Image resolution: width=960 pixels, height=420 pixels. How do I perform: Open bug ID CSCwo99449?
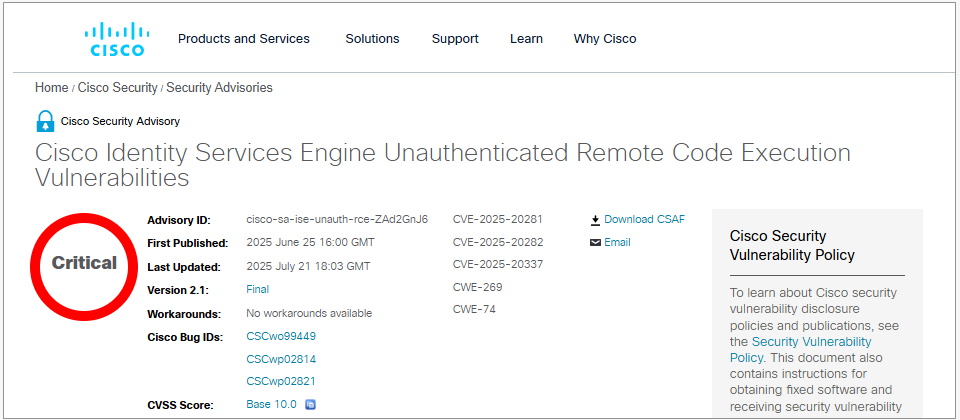pyautogui.click(x=281, y=336)
